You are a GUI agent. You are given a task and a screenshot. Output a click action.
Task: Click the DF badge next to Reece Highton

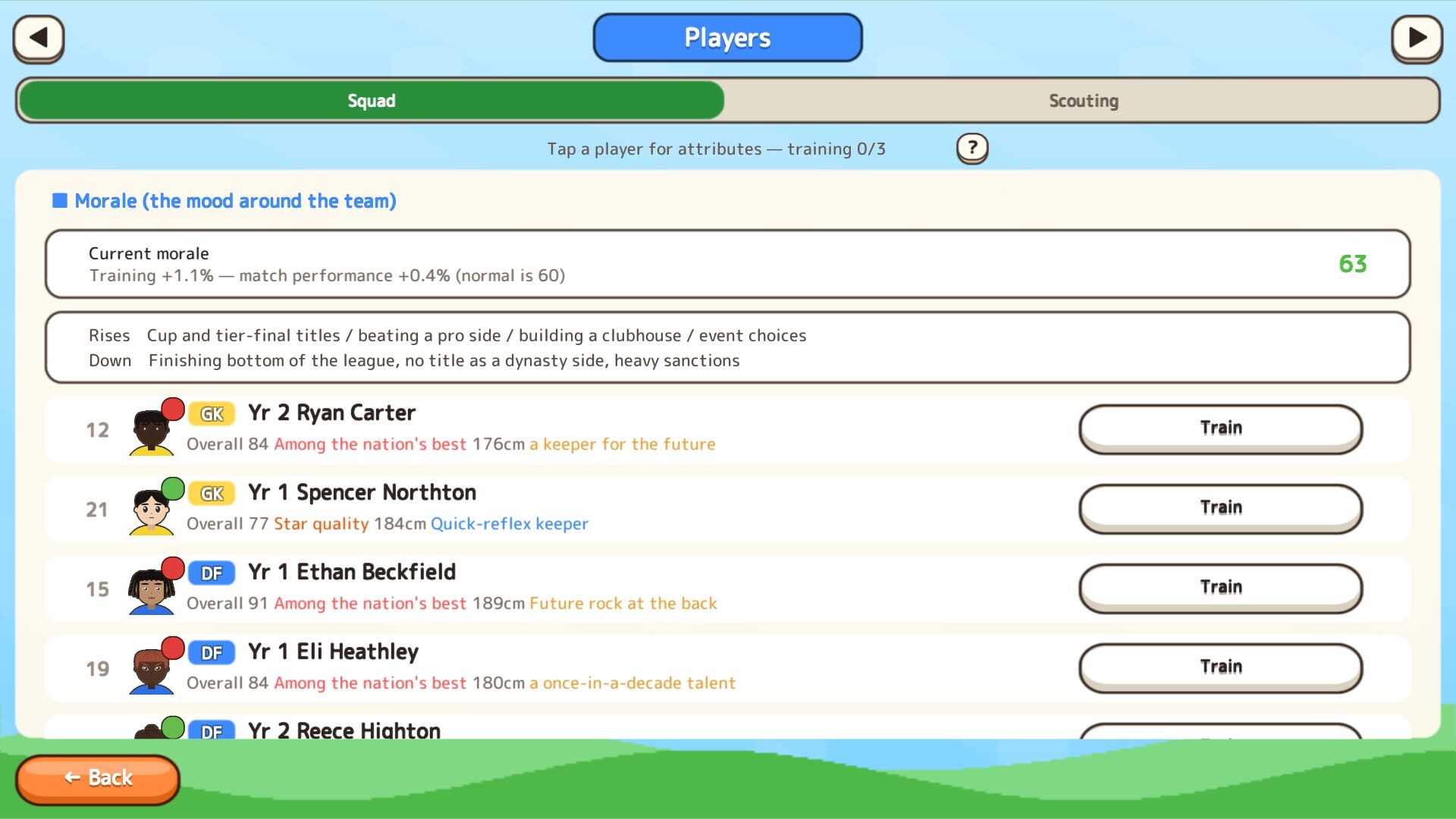pos(212,731)
